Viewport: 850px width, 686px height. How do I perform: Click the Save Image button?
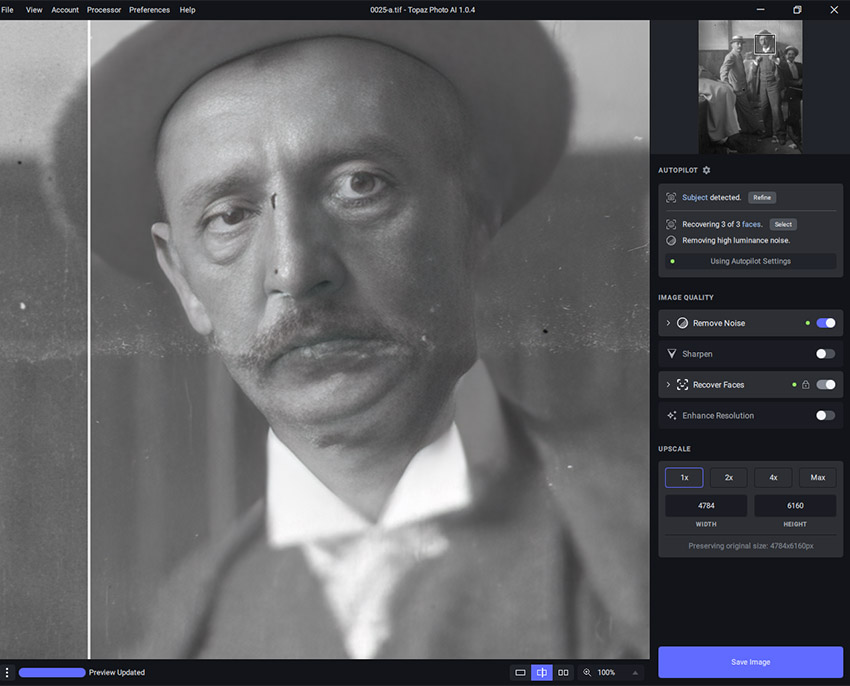coord(750,662)
